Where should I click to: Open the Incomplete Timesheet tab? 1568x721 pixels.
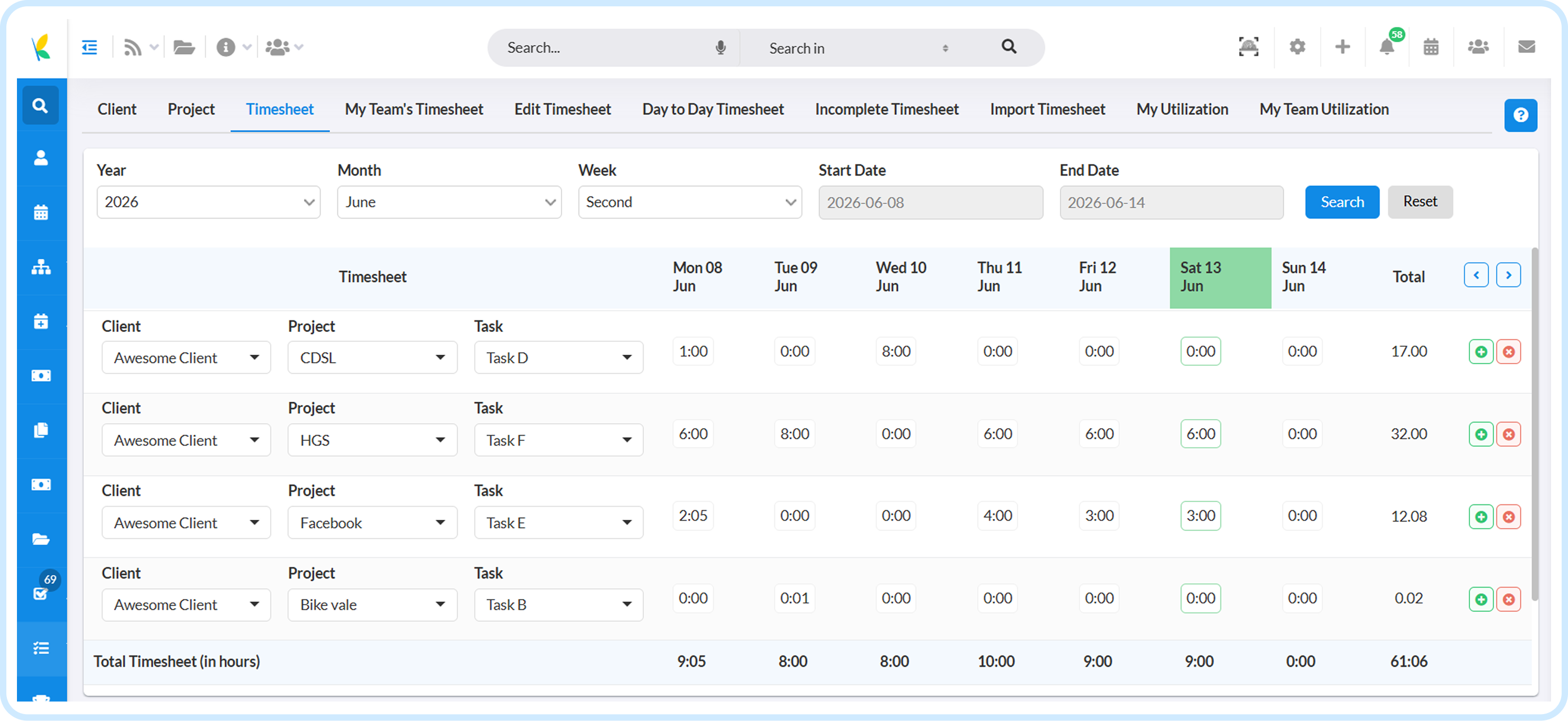pos(887,110)
